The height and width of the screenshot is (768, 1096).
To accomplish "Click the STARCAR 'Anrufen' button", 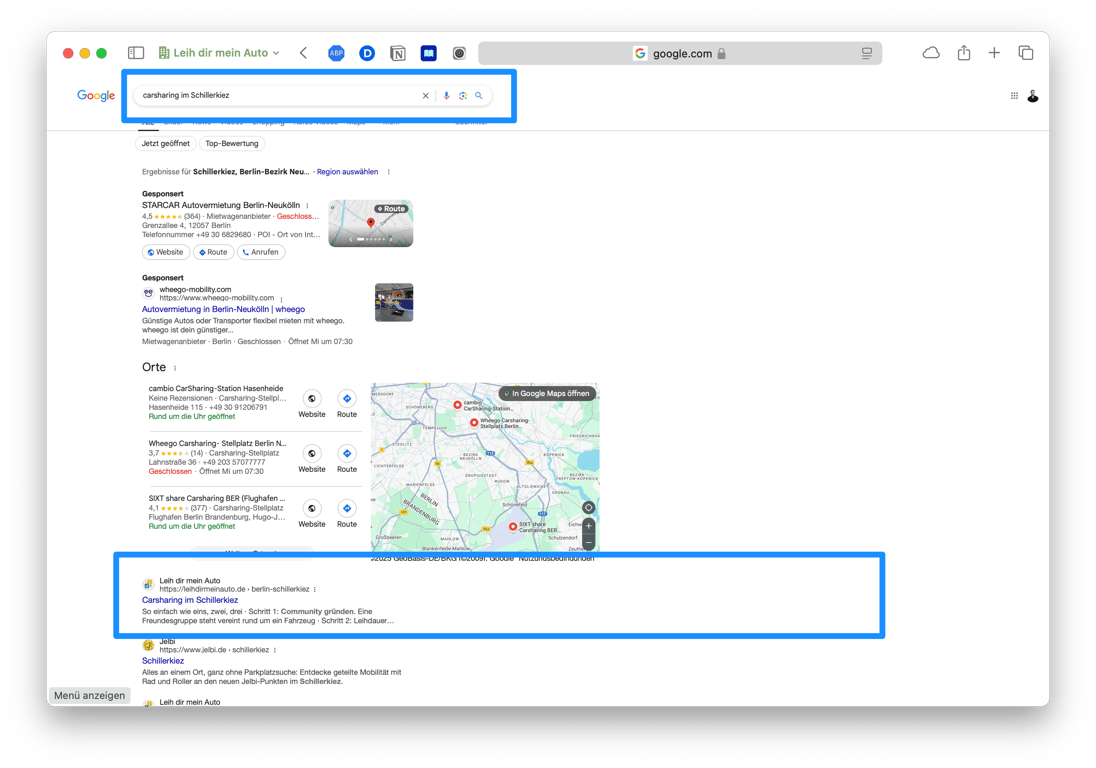I will (x=261, y=252).
